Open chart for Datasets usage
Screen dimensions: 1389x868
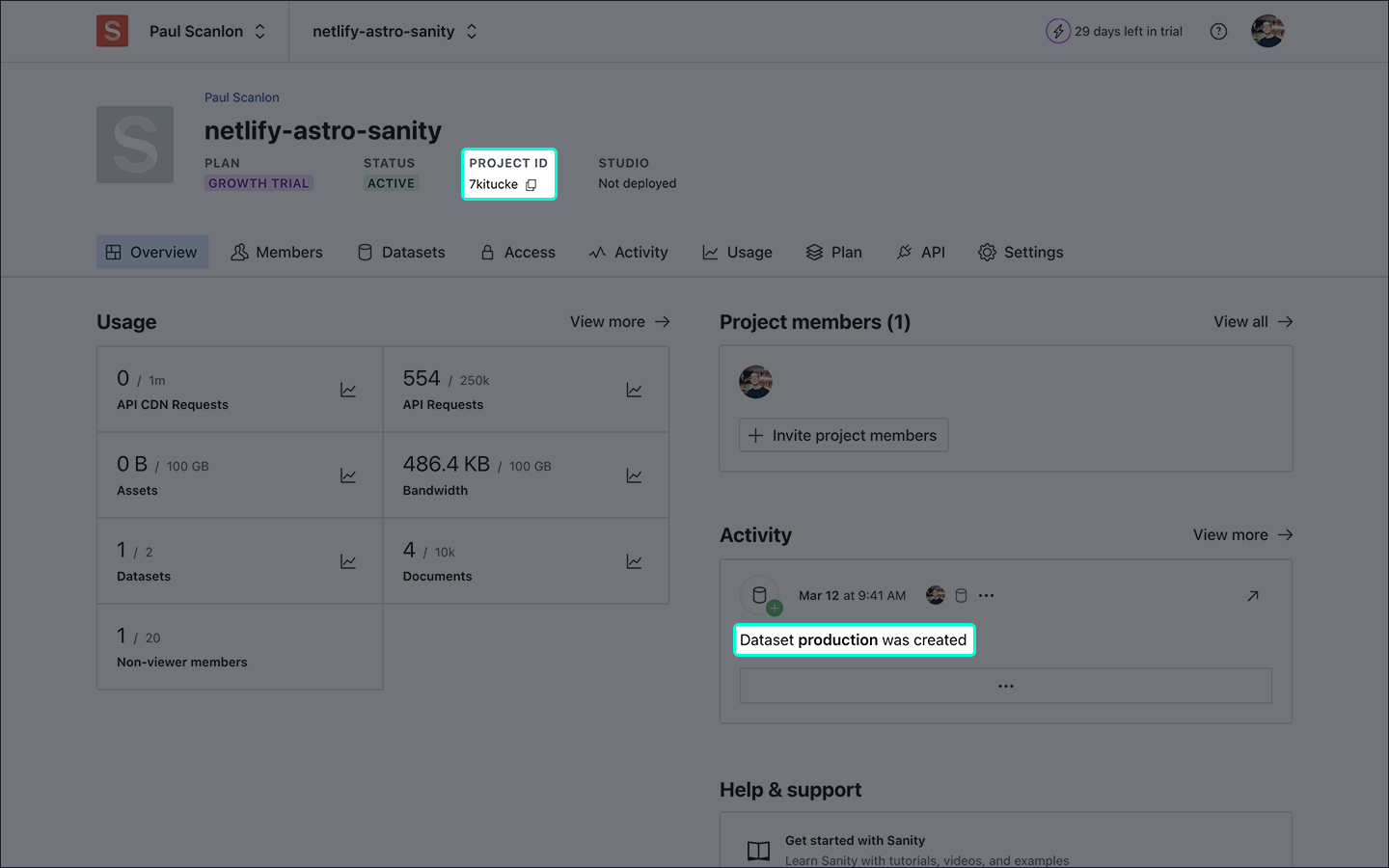tap(348, 561)
